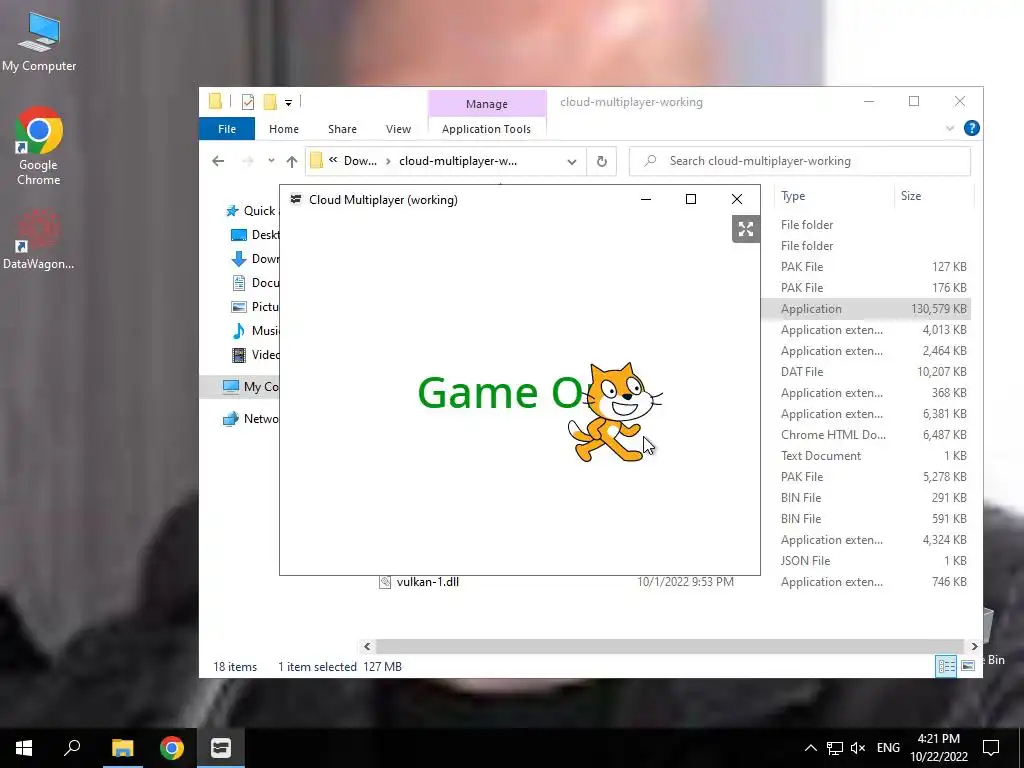The width and height of the screenshot is (1024, 768).
Task: Click Chrome icon on the taskbar
Action: coord(171,748)
